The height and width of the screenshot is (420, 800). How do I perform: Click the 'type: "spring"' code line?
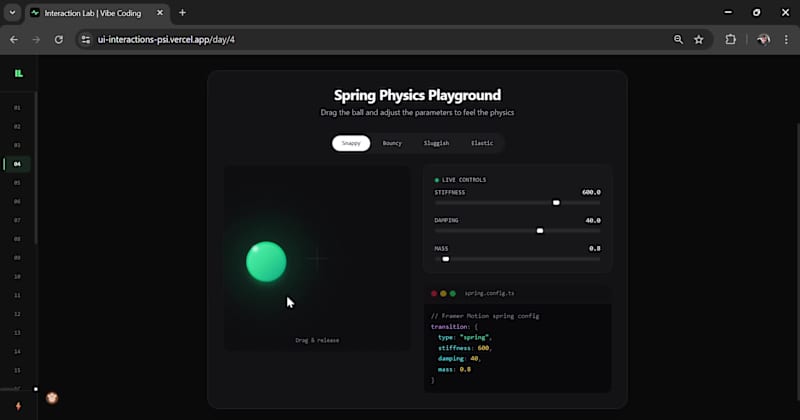tap(464, 337)
